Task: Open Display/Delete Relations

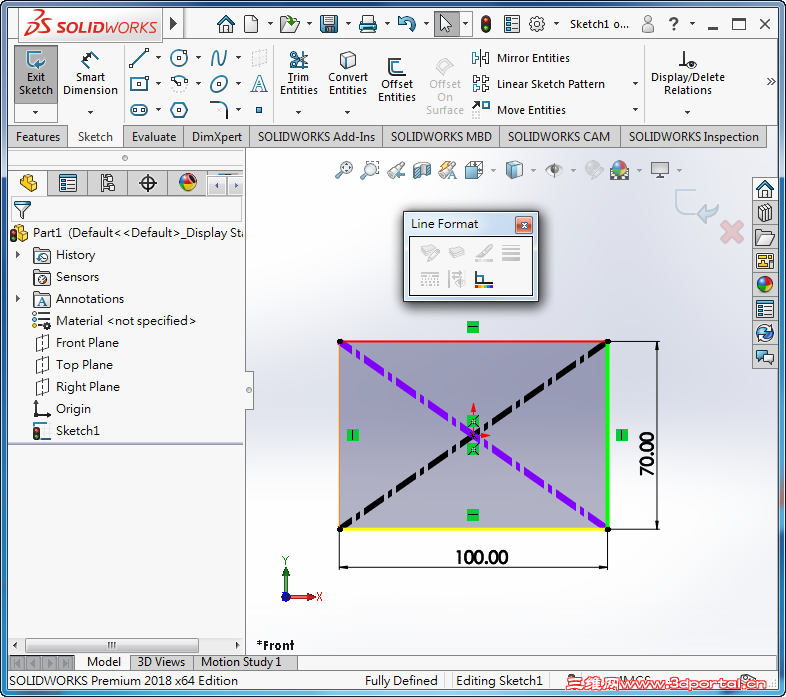Action: pyautogui.click(x=687, y=73)
